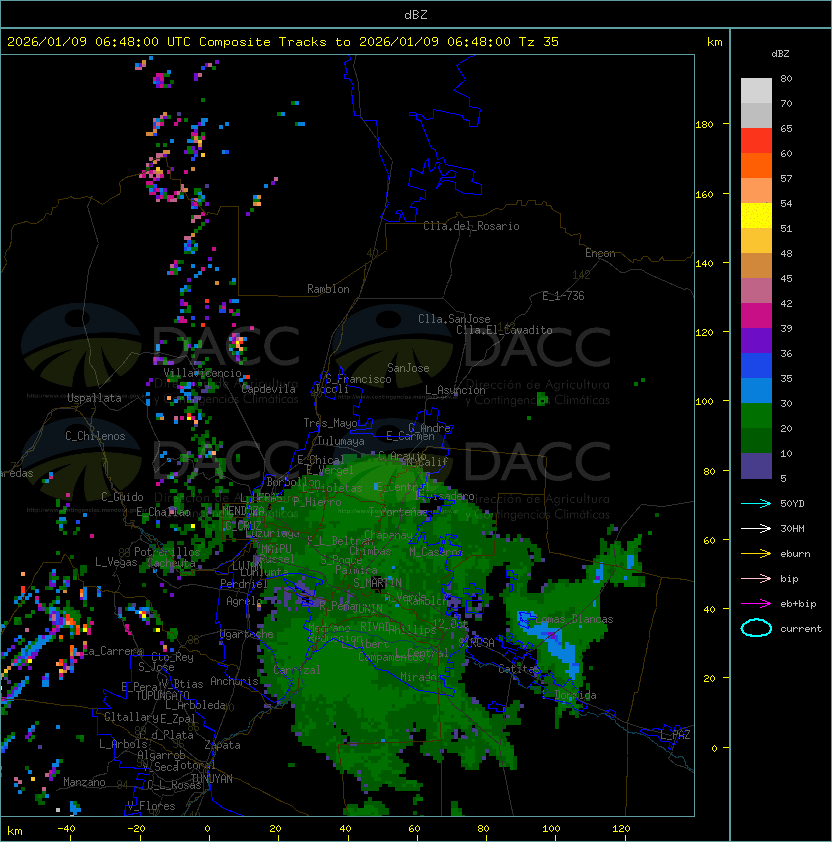Image resolution: width=832 pixels, height=842 pixels.
Task: Select the violet purple legend swatch
Action: [x=756, y=340]
